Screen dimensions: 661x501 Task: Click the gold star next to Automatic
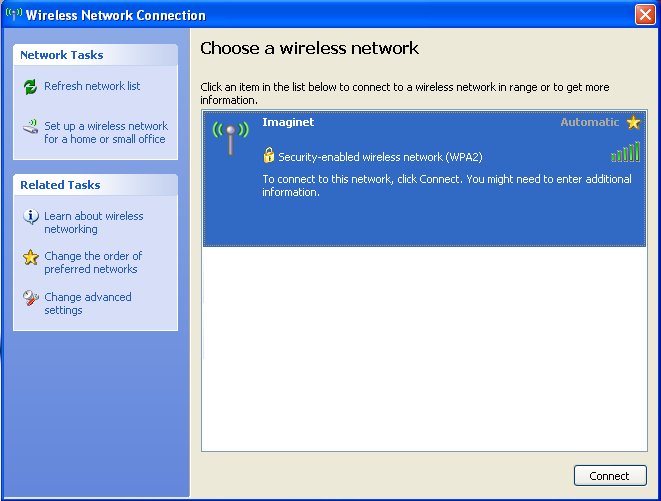633,123
